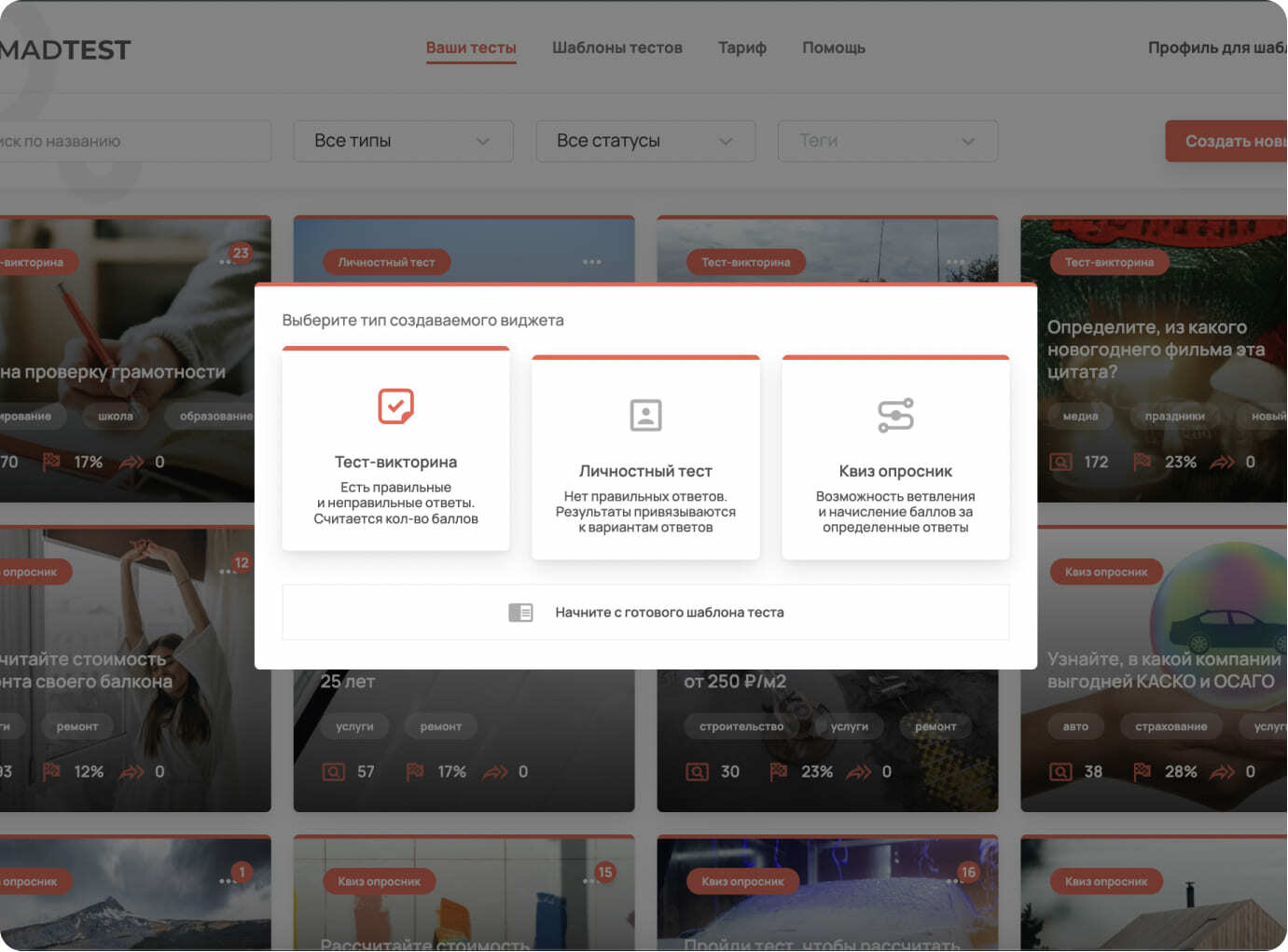Image resolution: width=1288 pixels, height=952 pixels.
Task: Open Шаблоны тестов tab
Action: pos(617,48)
